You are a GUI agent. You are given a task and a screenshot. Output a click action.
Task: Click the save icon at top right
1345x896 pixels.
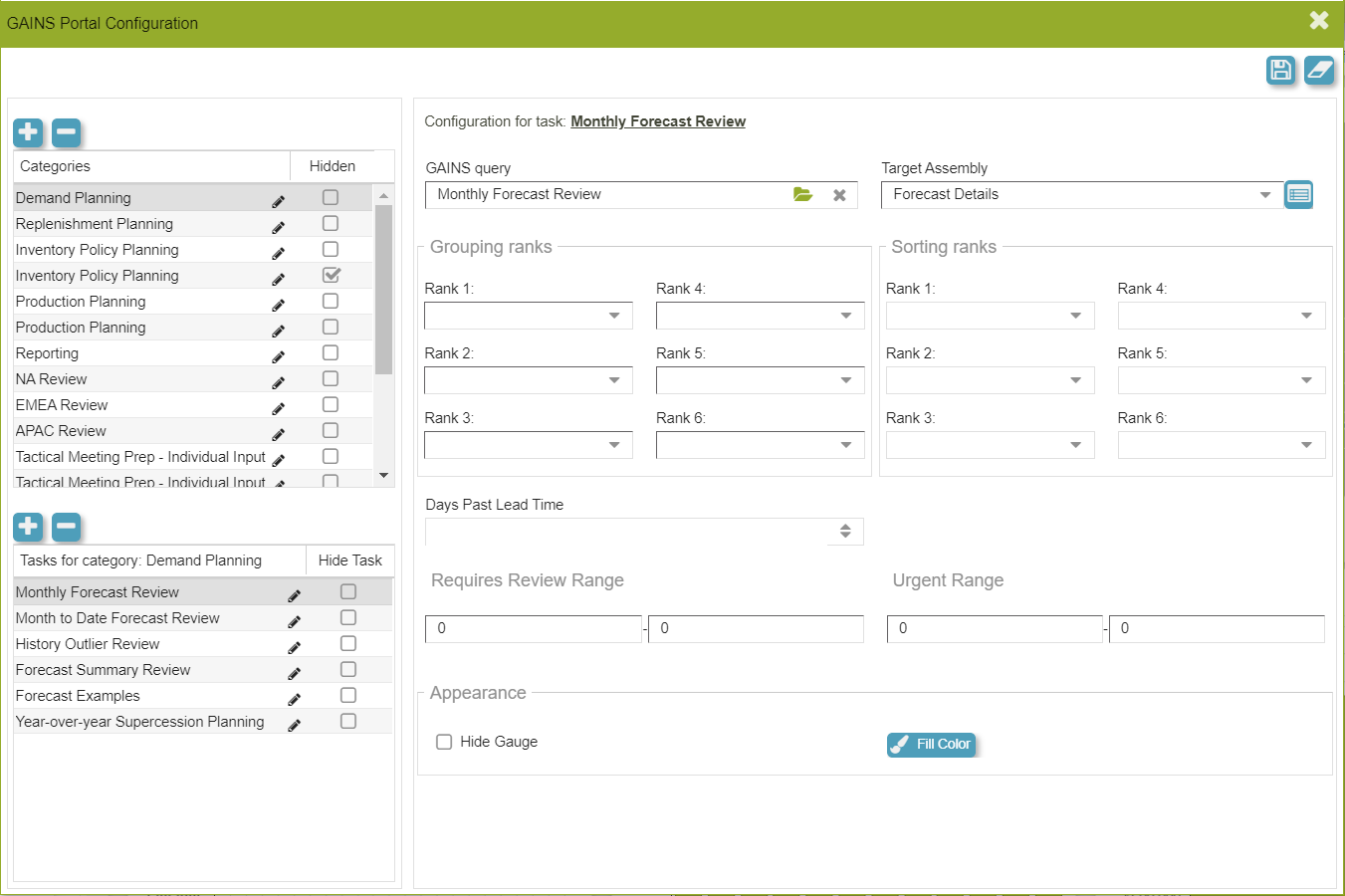coord(1280,70)
